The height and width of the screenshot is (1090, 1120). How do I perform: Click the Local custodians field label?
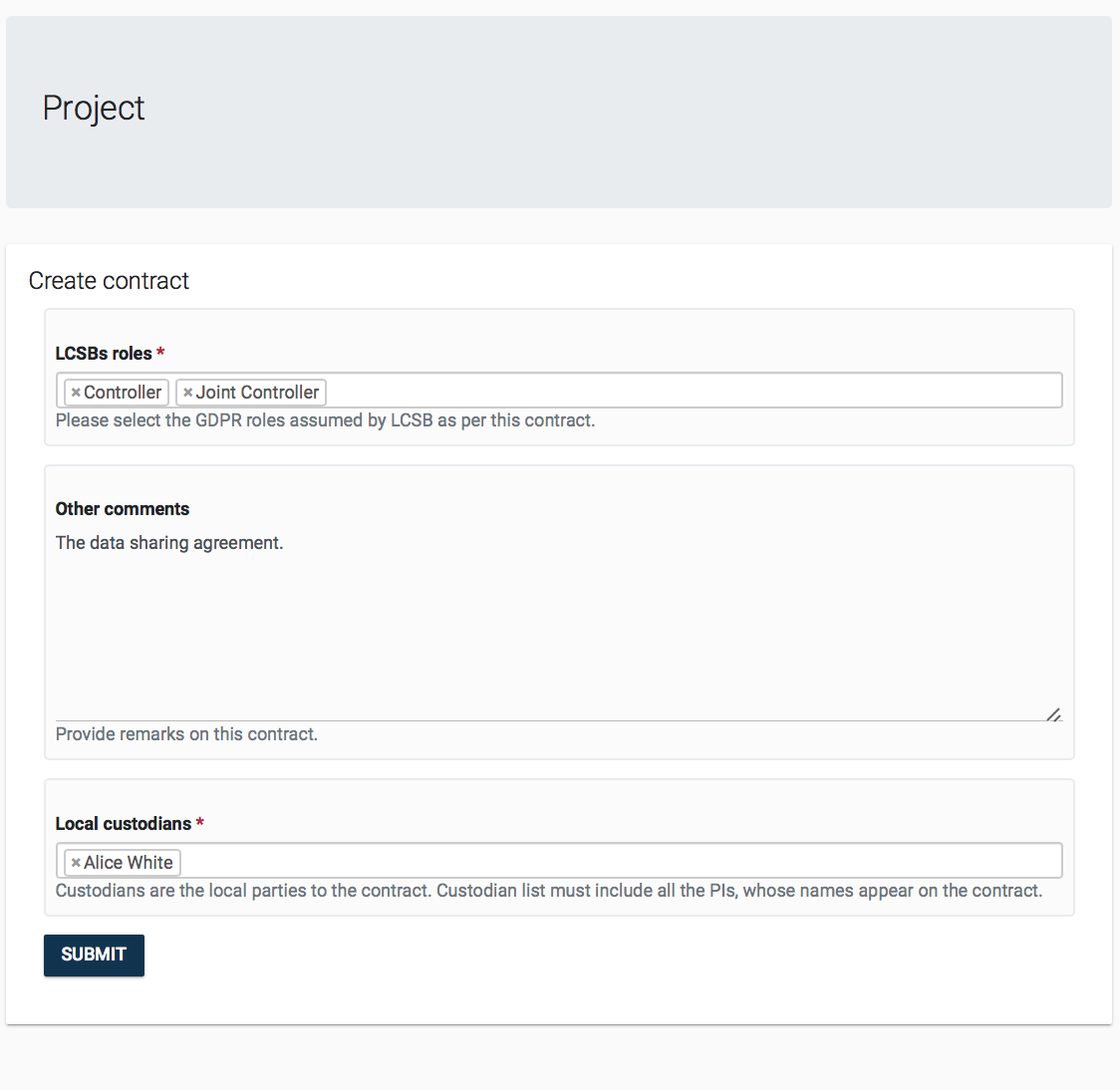pos(124,824)
